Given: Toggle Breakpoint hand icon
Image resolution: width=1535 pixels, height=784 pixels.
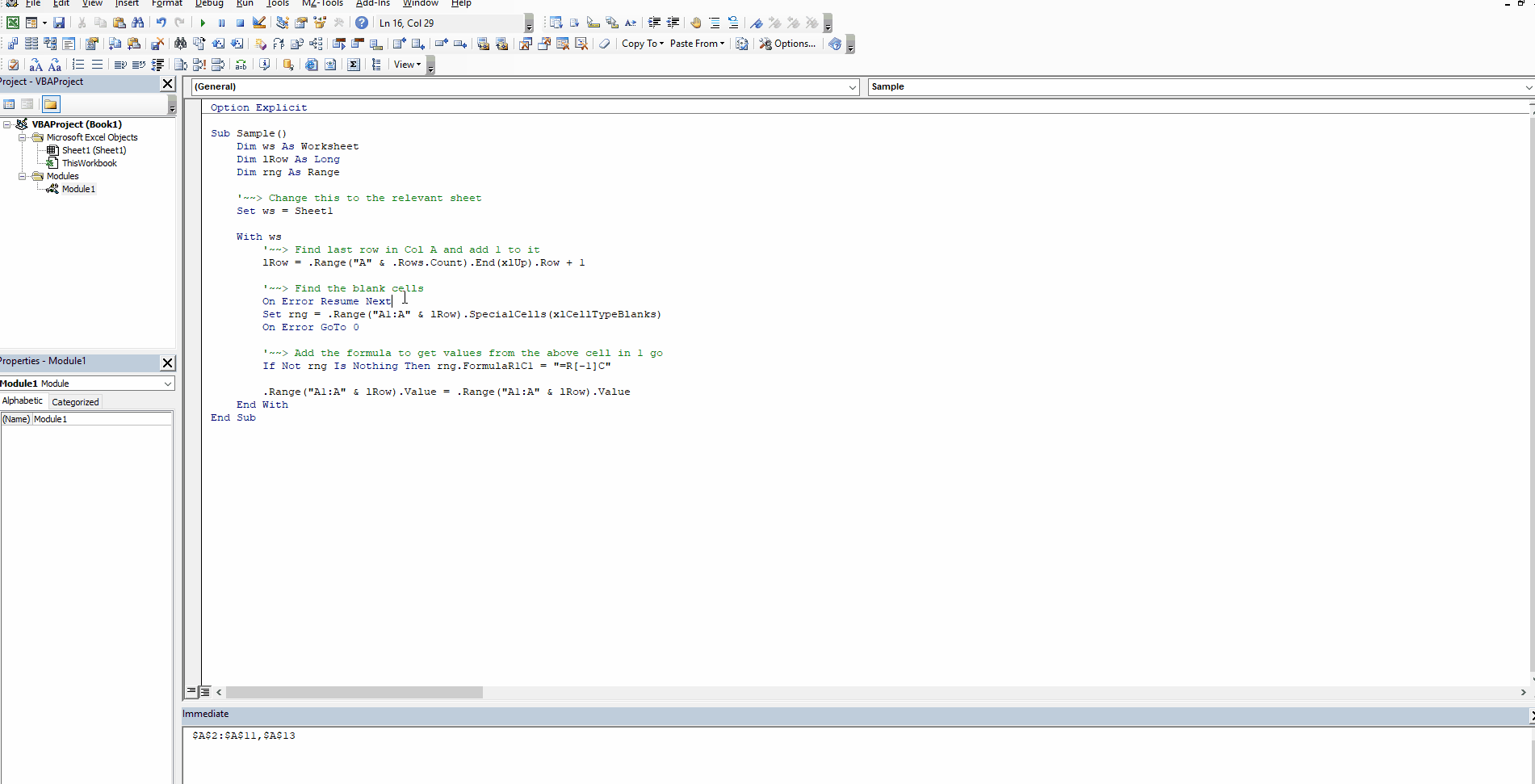Looking at the screenshot, I should coord(696,23).
